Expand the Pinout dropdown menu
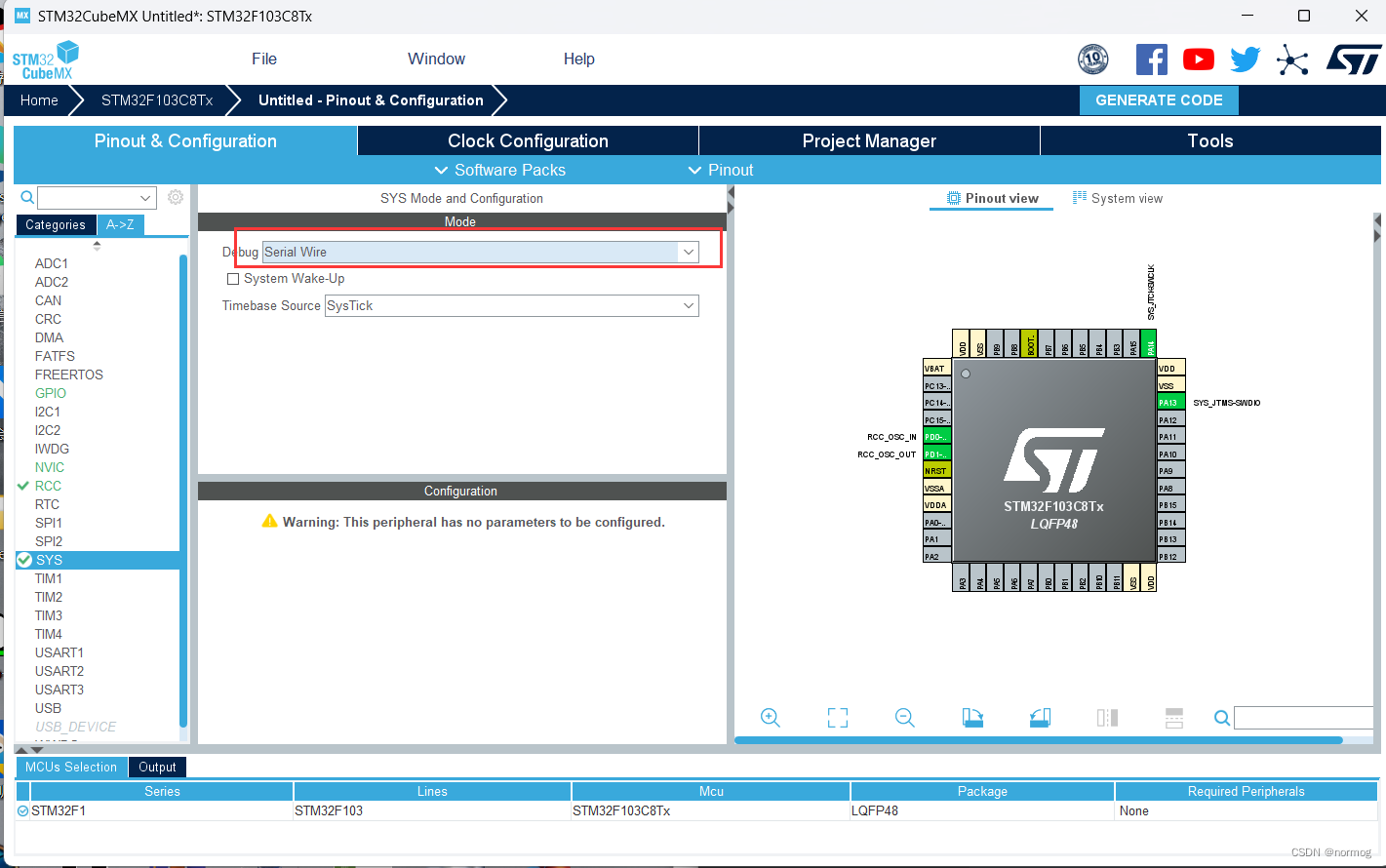 click(721, 170)
